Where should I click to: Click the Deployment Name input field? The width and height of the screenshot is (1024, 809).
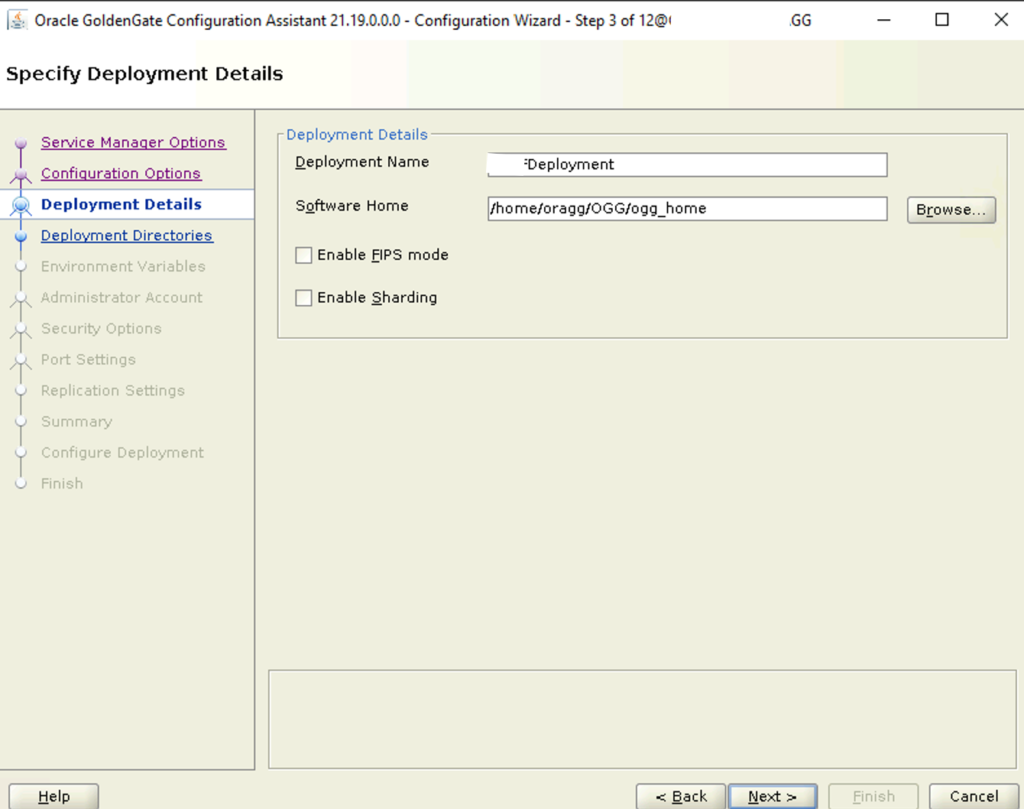(687, 165)
